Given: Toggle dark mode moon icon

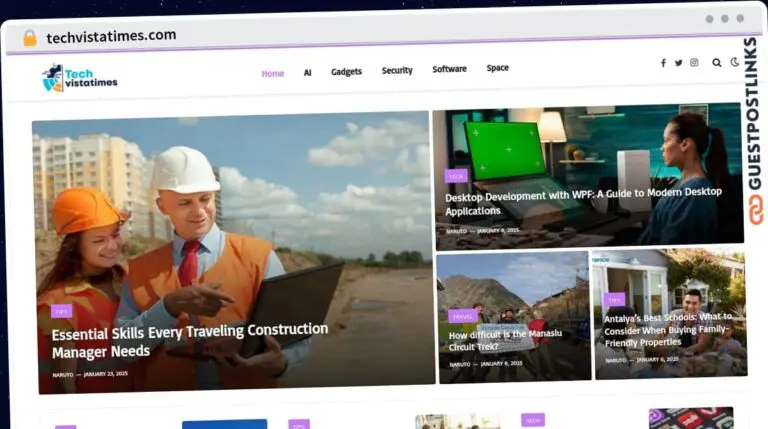Looking at the screenshot, I should coord(735,62).
